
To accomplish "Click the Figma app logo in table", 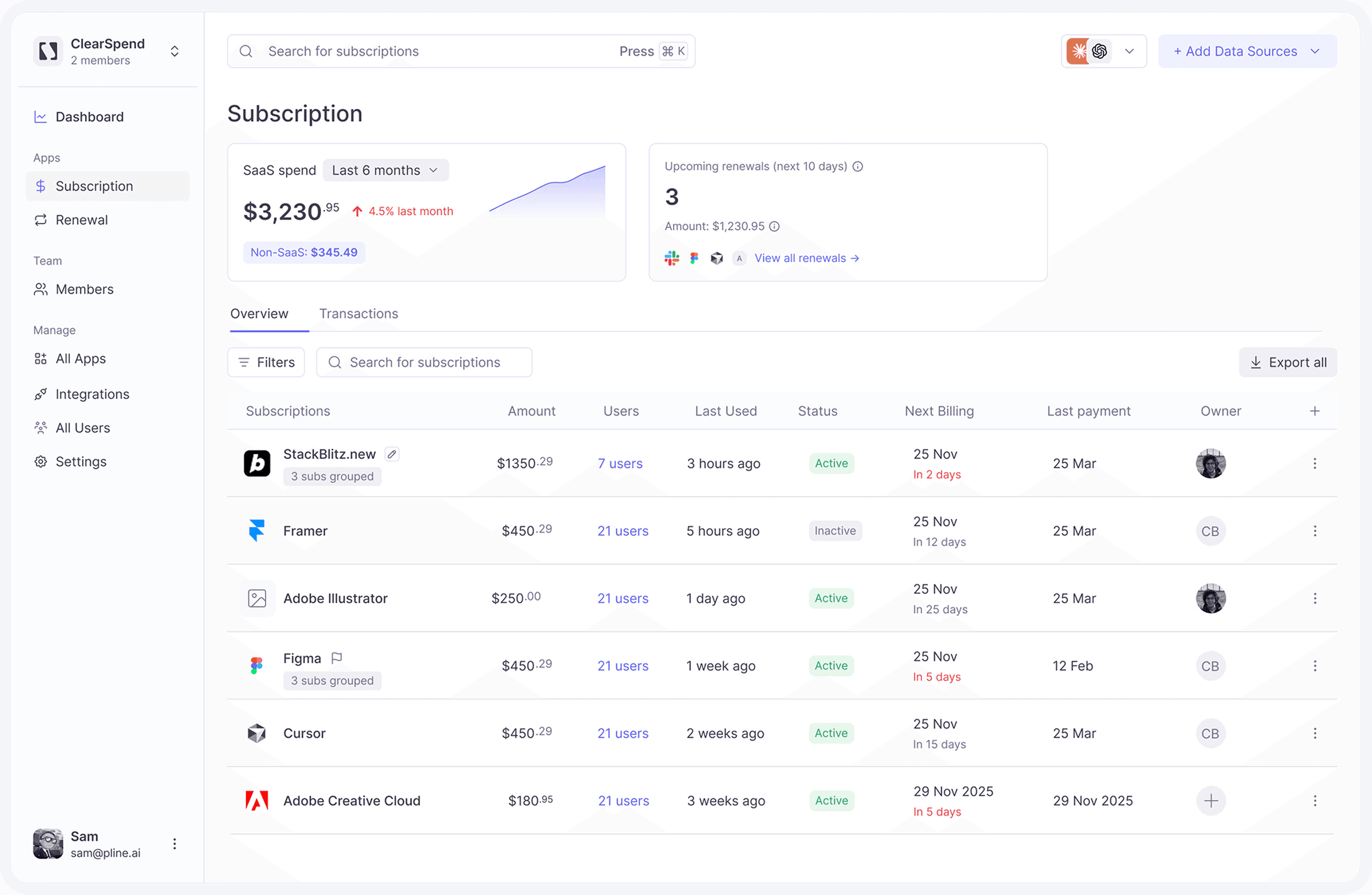I will 257,666.
